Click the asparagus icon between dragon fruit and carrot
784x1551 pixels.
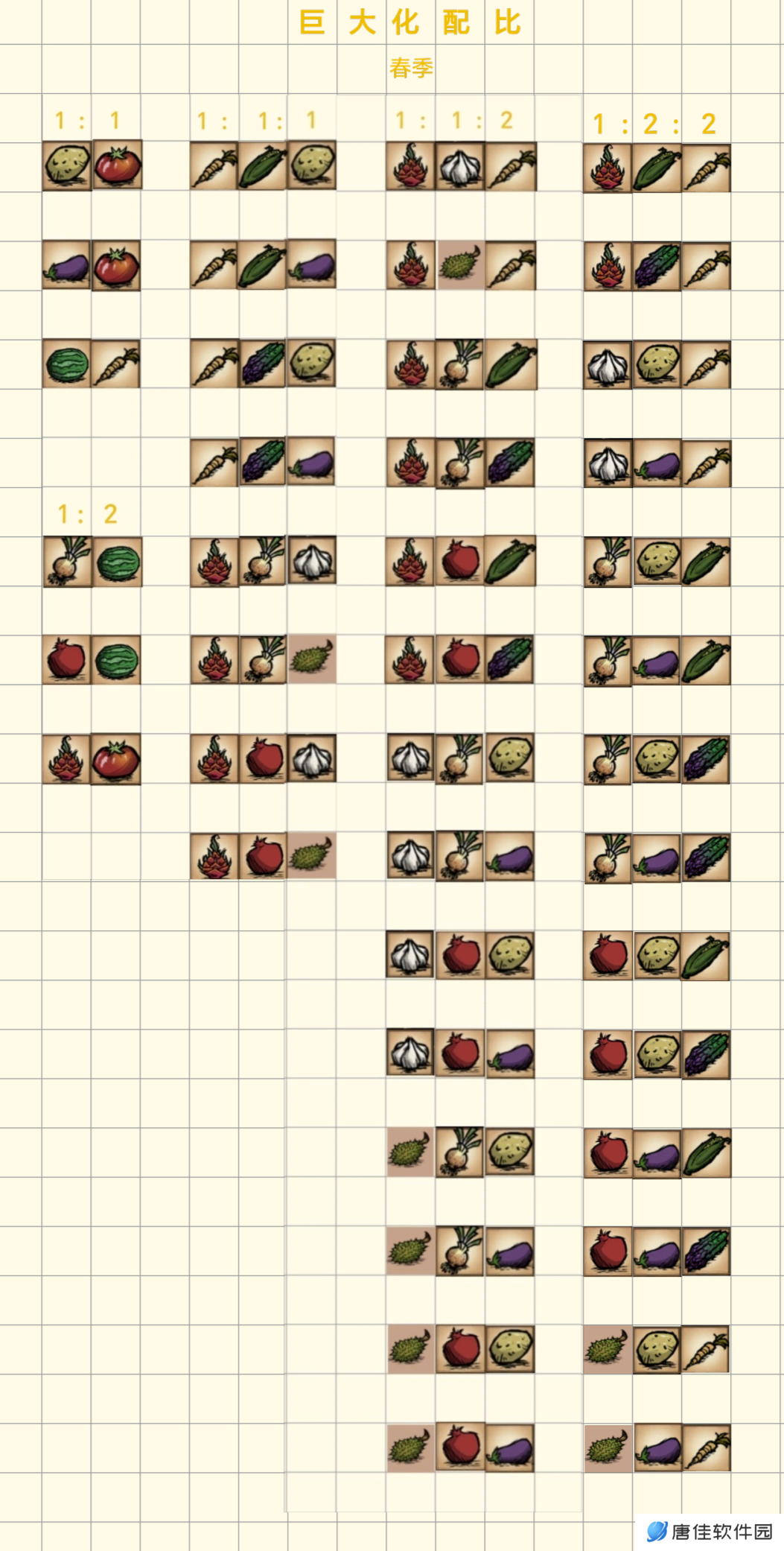tap(657, 267)
